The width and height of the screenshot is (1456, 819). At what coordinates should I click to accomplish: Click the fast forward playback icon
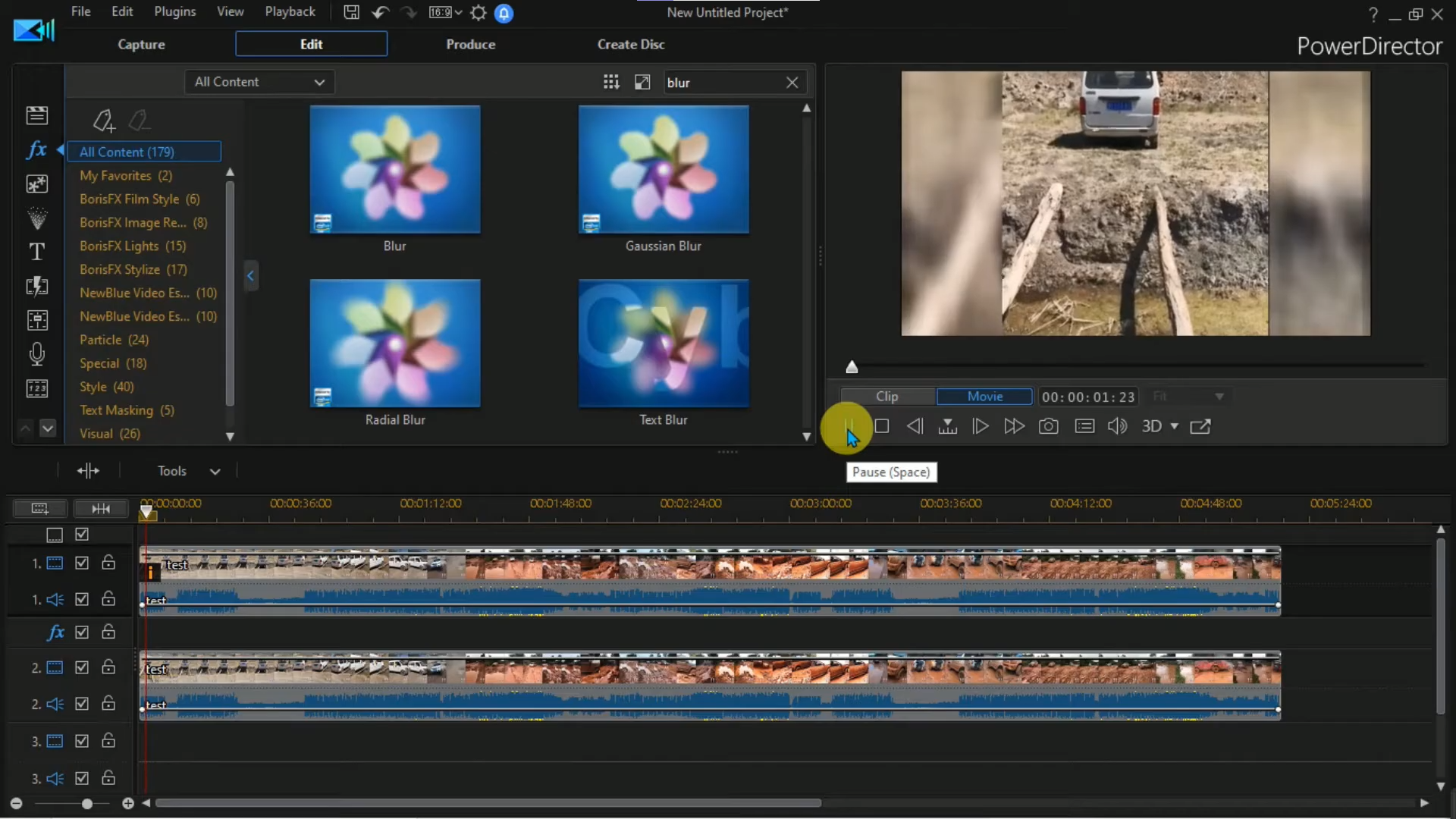point(1014,426)
